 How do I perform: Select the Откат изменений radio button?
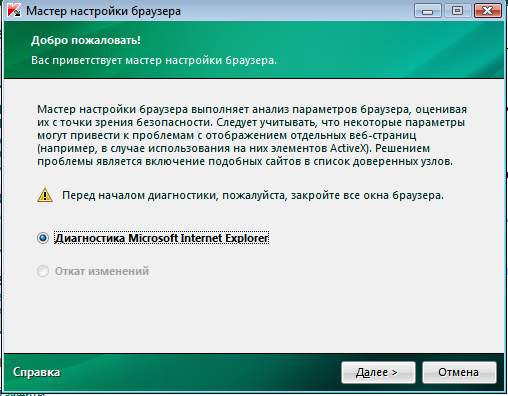coord(43,271)
